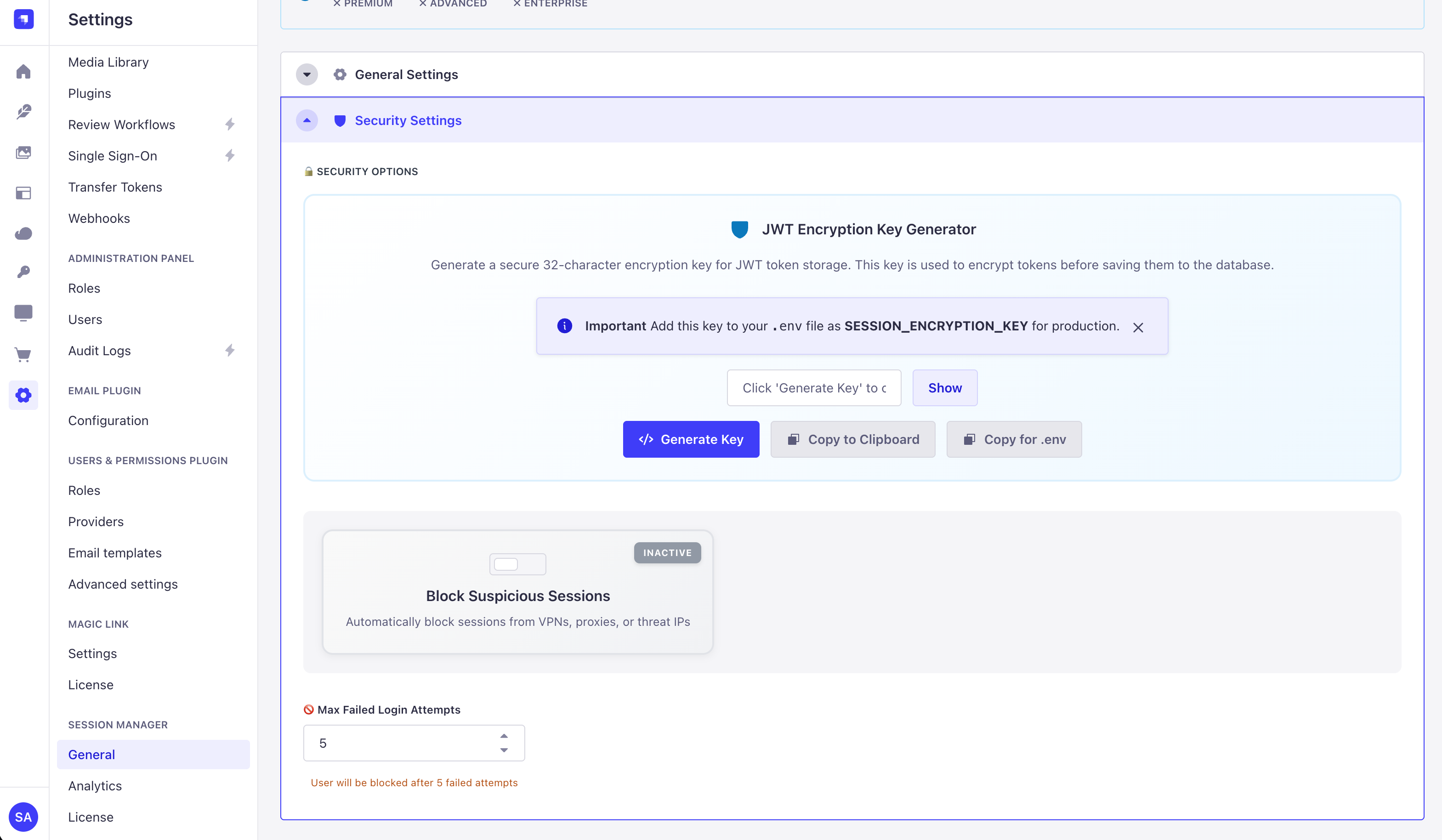1442x840 pixels.
Task: Open Settings gear icon in sidebar
Action: coord(23,395)
